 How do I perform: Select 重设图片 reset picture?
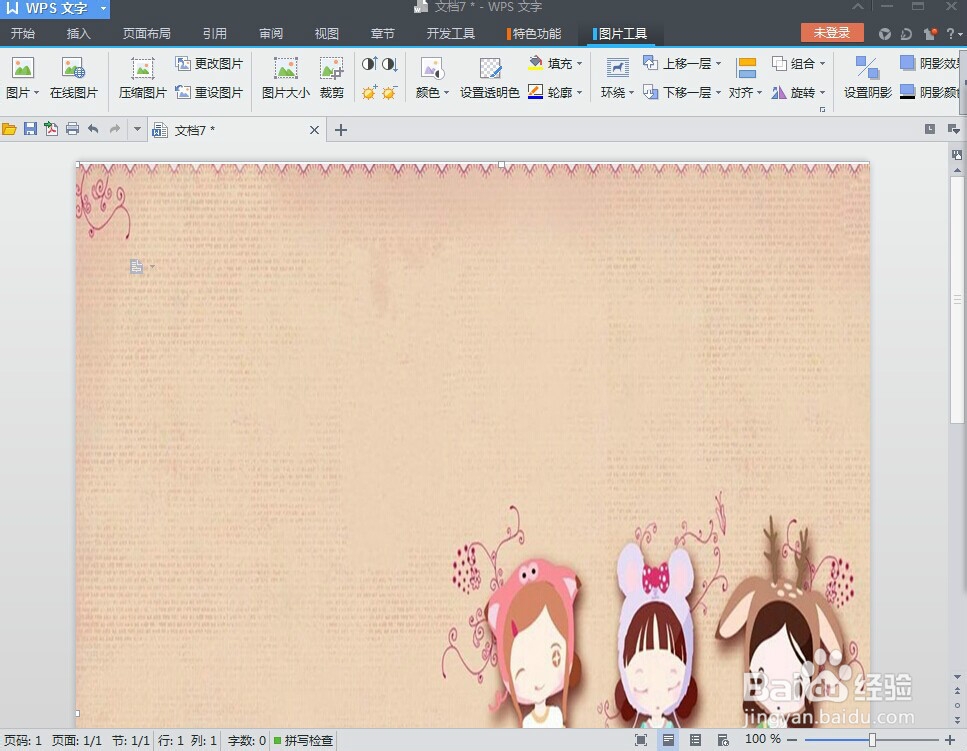(209, 92)
